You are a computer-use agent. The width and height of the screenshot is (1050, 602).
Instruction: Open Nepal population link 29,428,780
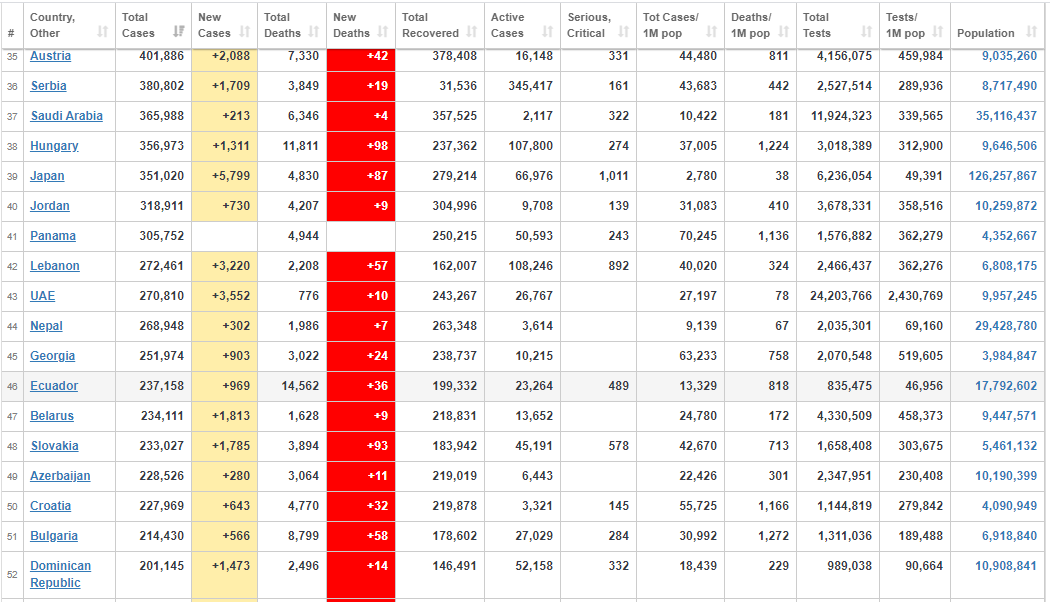click(x=1006, y=326)
